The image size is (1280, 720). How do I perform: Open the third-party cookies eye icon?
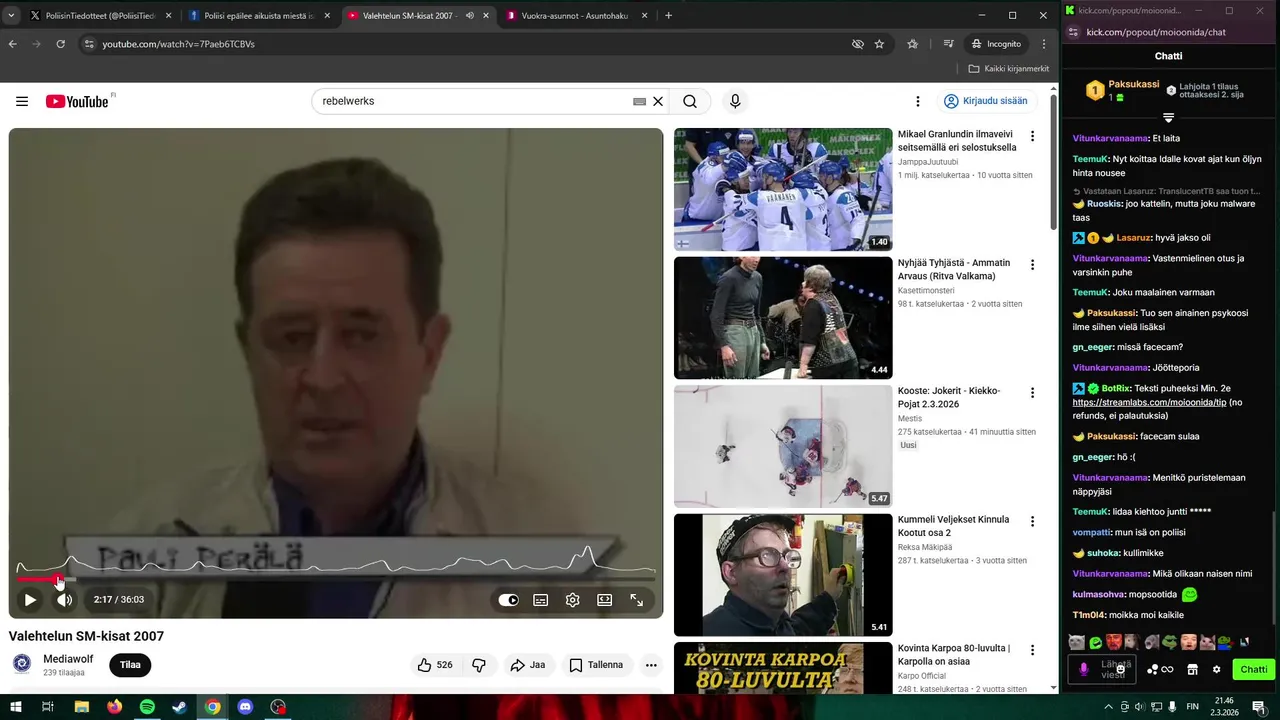click(x=857, y=44)
